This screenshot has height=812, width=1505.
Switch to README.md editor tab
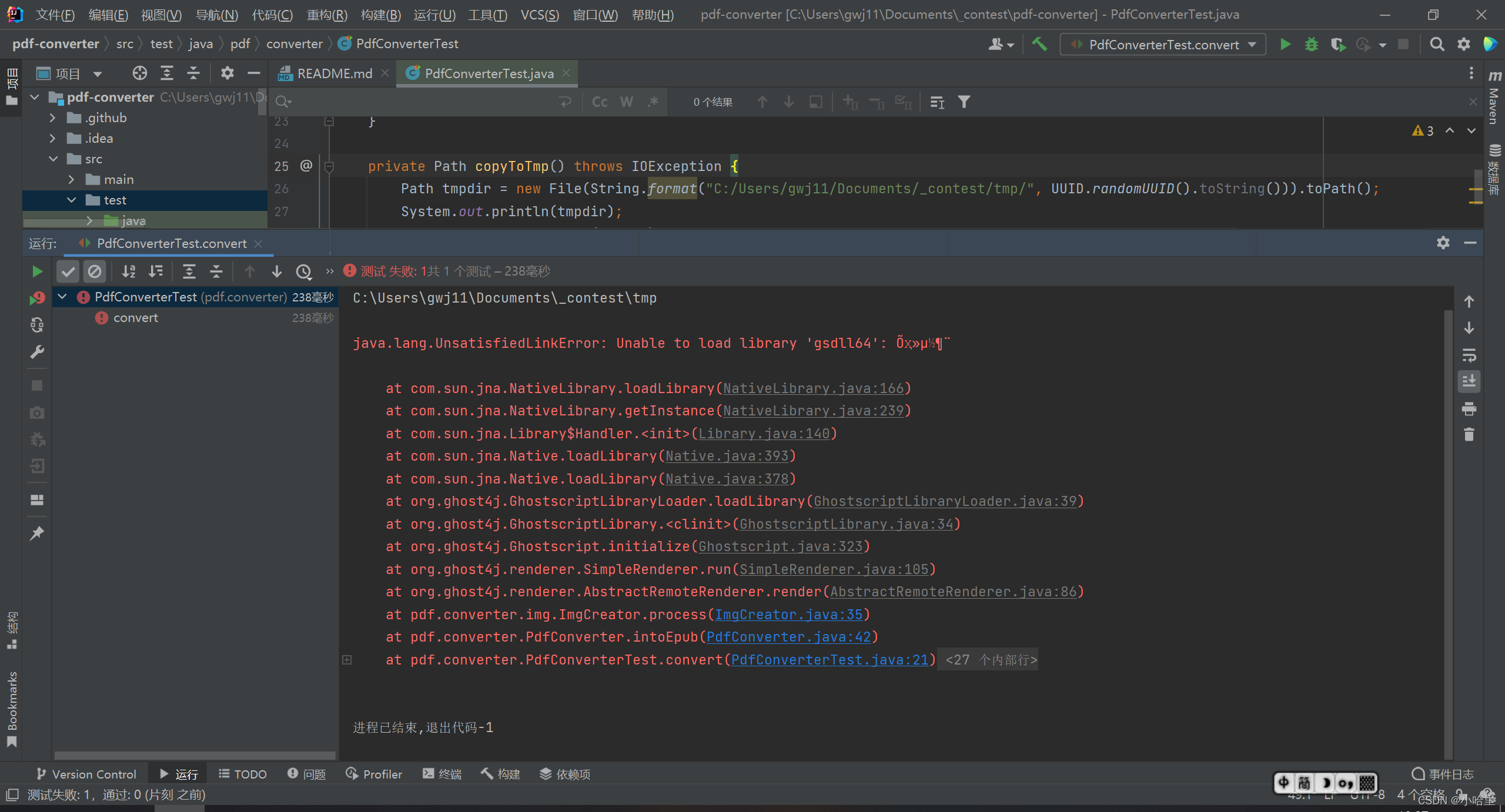(334, 73)
